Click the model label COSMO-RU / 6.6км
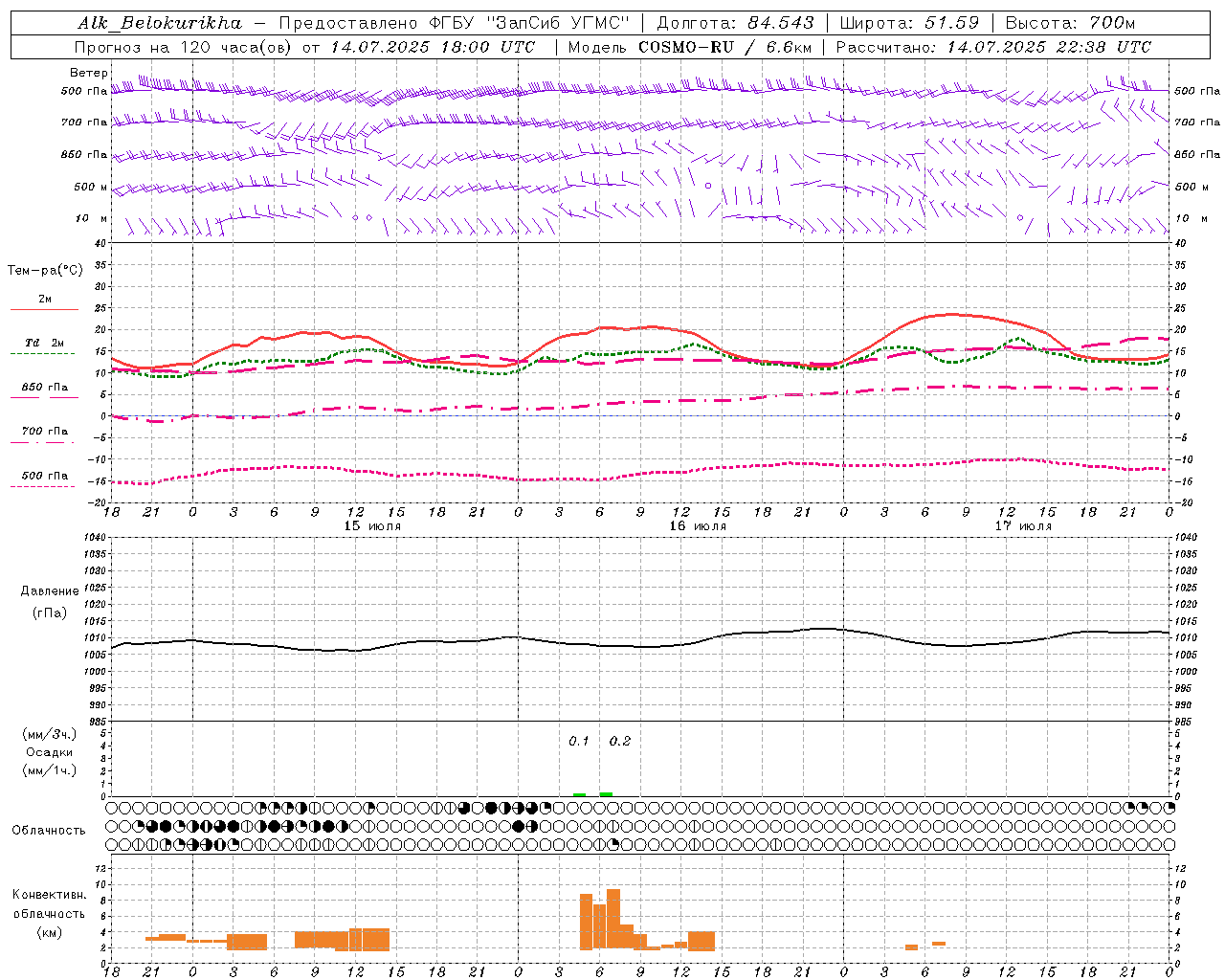Viewport: 1225px width, 980px height. 724,47
